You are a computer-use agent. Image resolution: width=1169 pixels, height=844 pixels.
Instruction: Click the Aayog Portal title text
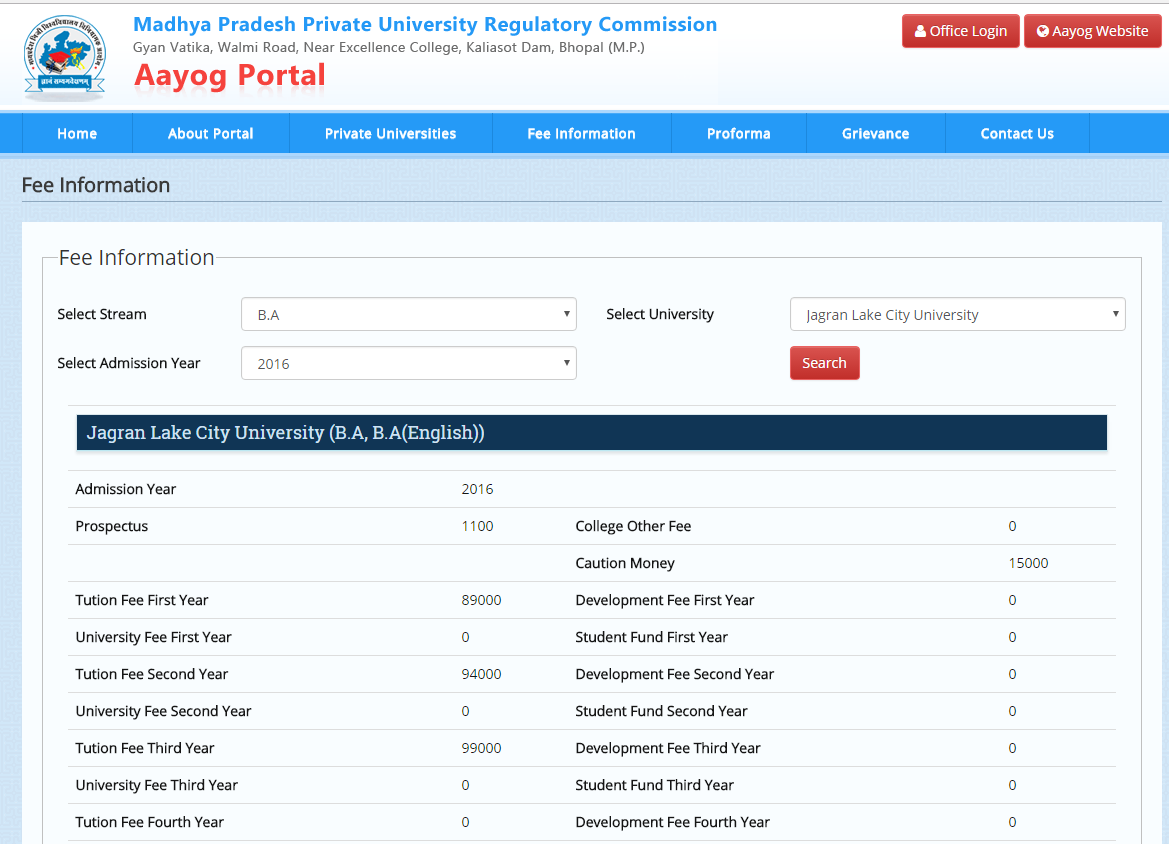(230, 75)
